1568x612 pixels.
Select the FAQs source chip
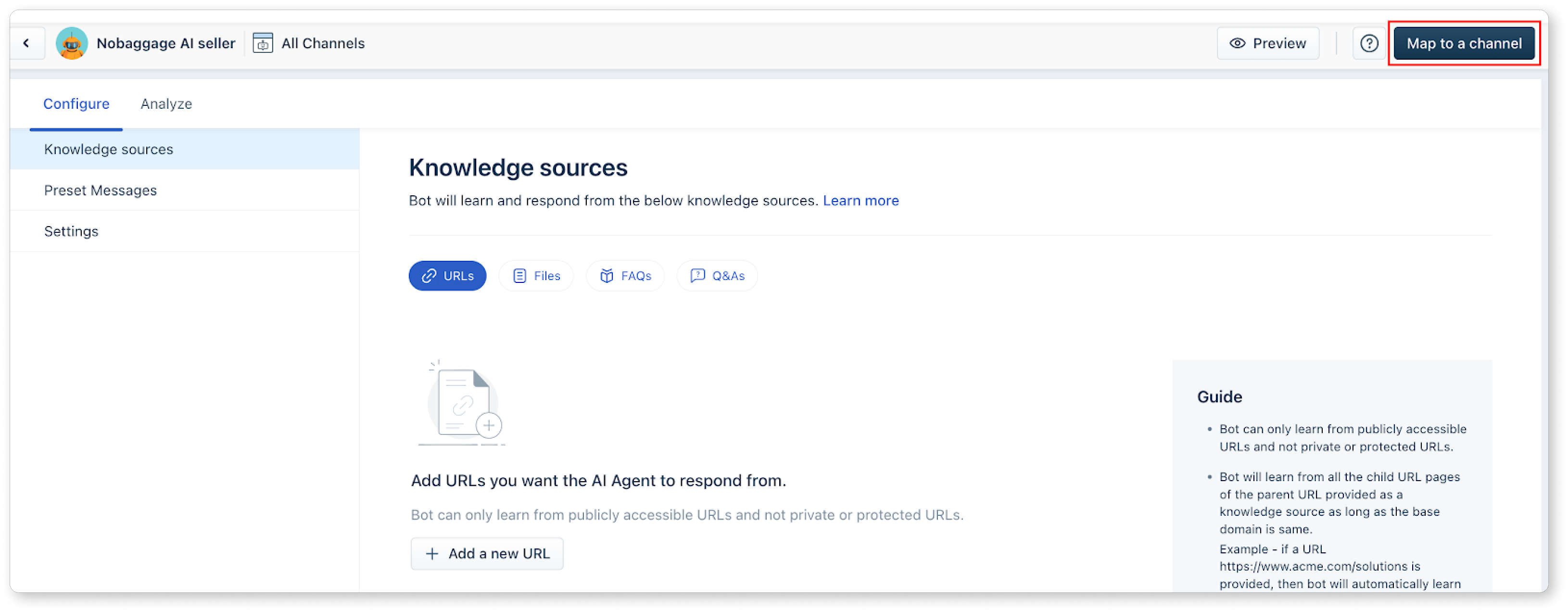(625, 276)
